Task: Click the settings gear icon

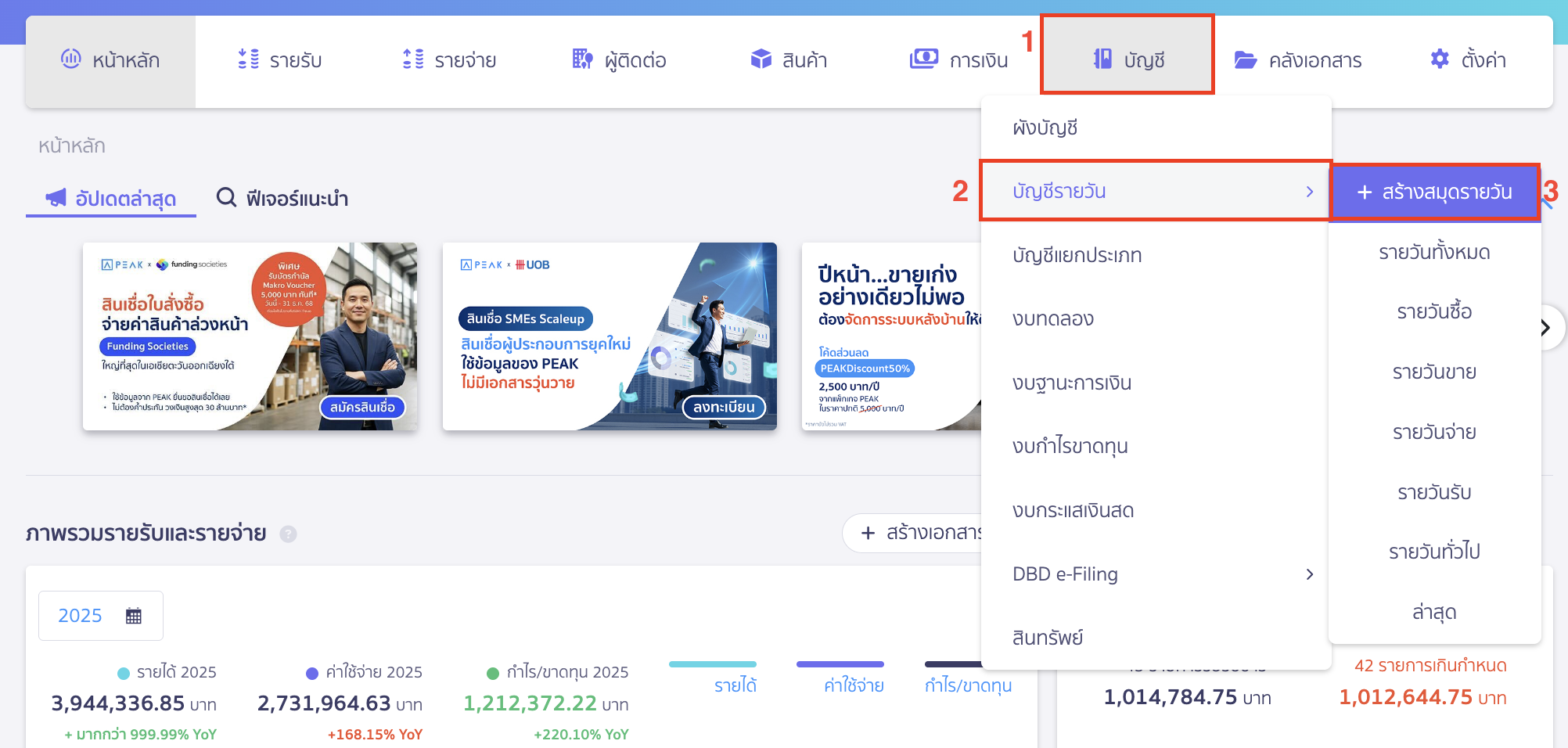Action: click(x=1440, y=59)
